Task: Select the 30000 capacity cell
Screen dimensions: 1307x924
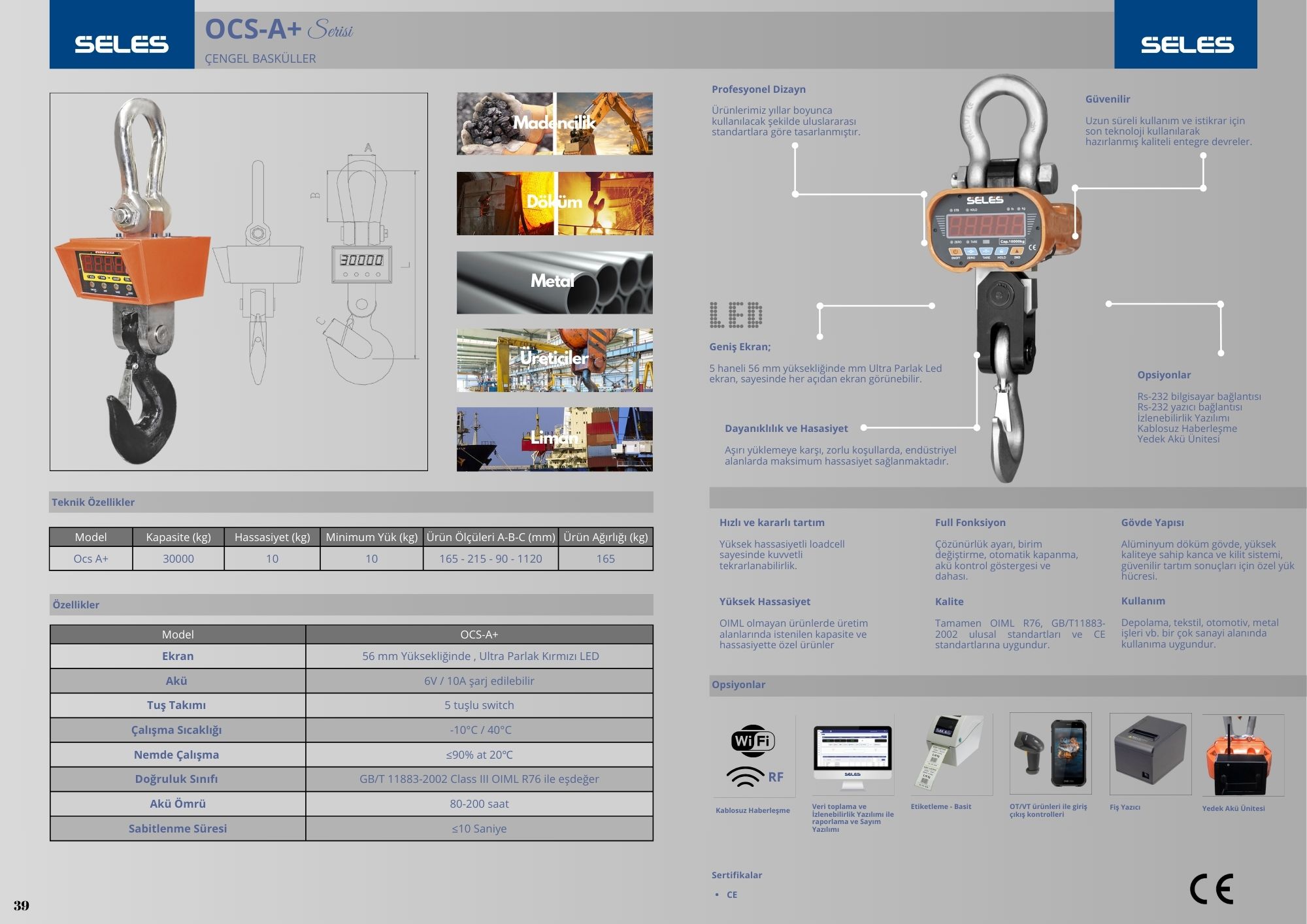Action: click(x=178, y=559)
